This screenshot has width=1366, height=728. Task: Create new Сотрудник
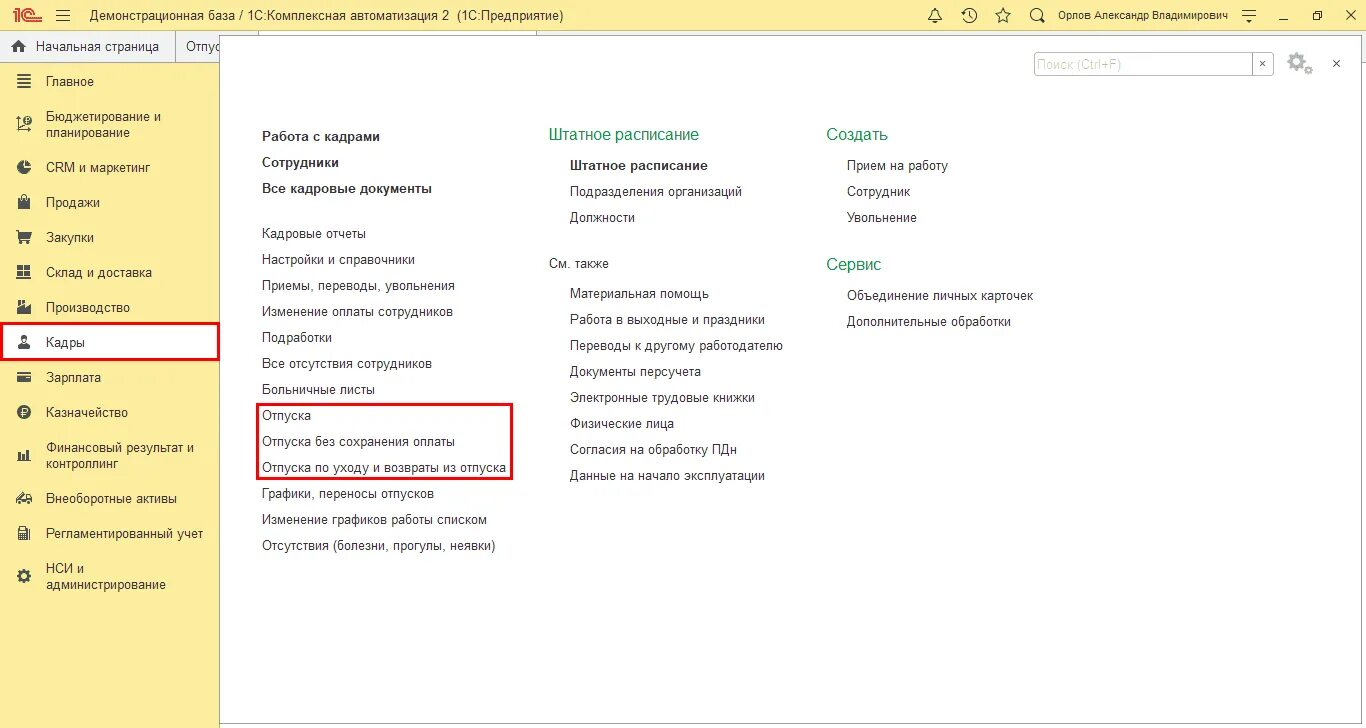point(878,191)
